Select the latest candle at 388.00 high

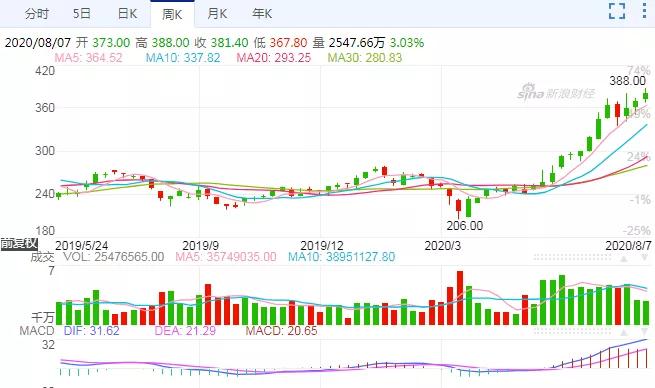646,95
